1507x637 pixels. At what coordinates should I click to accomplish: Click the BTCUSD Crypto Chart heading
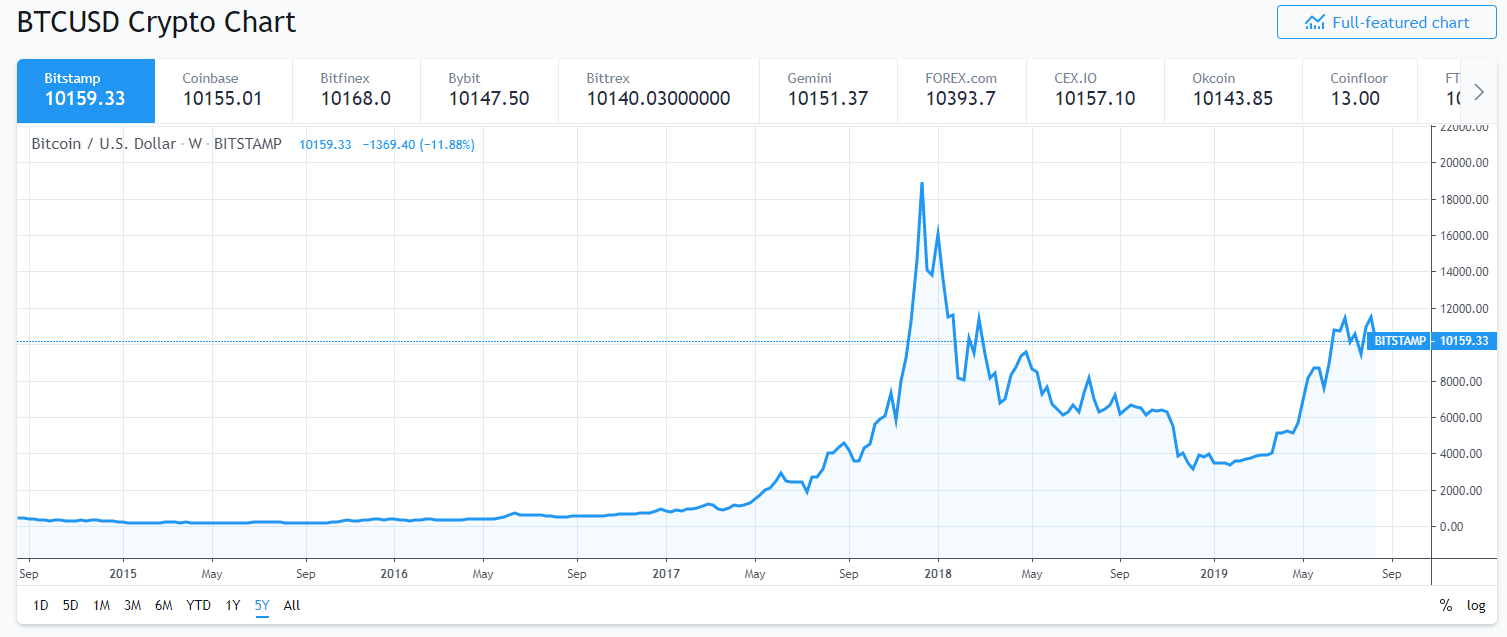tap(156, 22)
